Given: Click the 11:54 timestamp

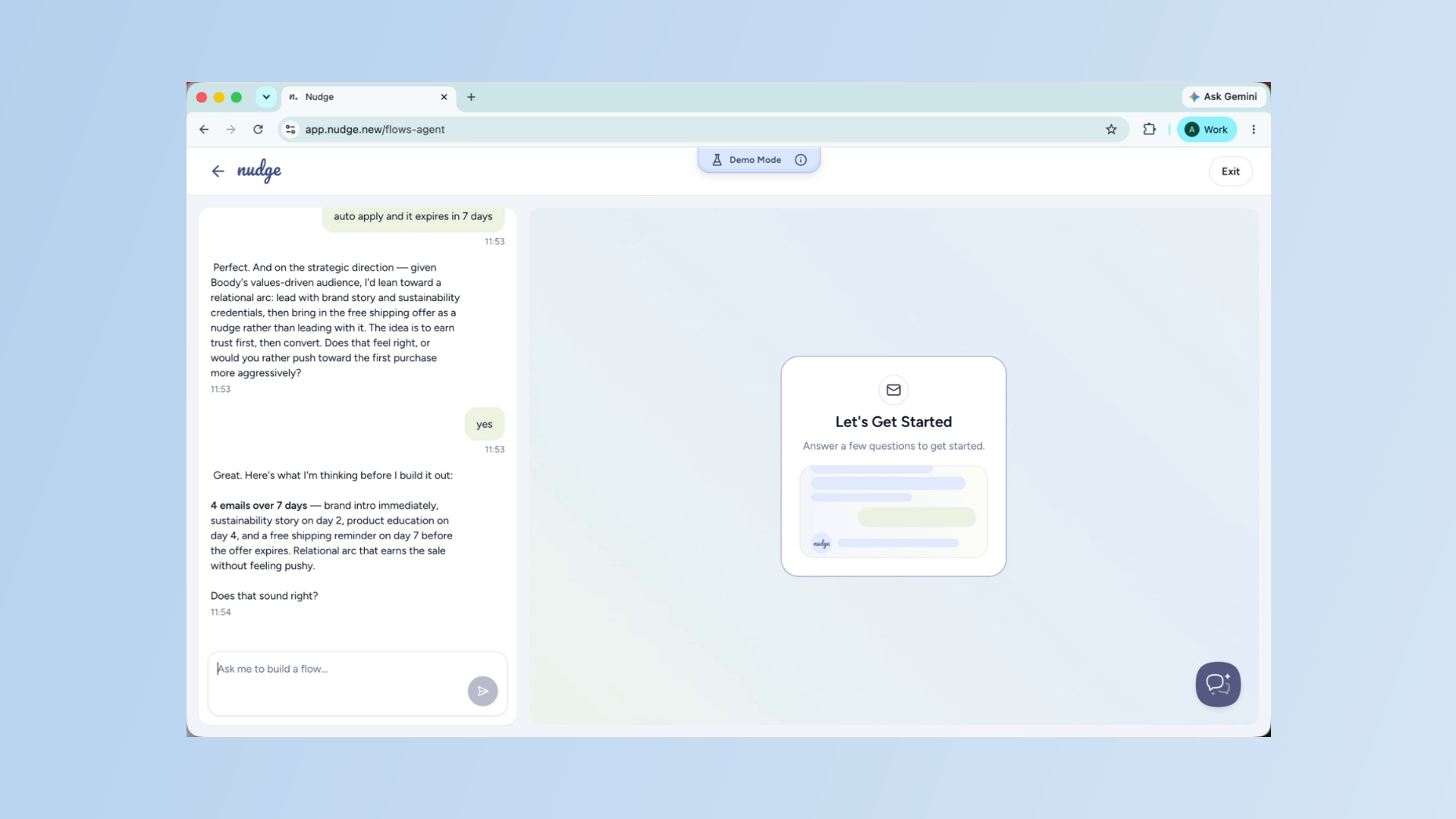Looking at the screenshot, I should click(221, 612).
